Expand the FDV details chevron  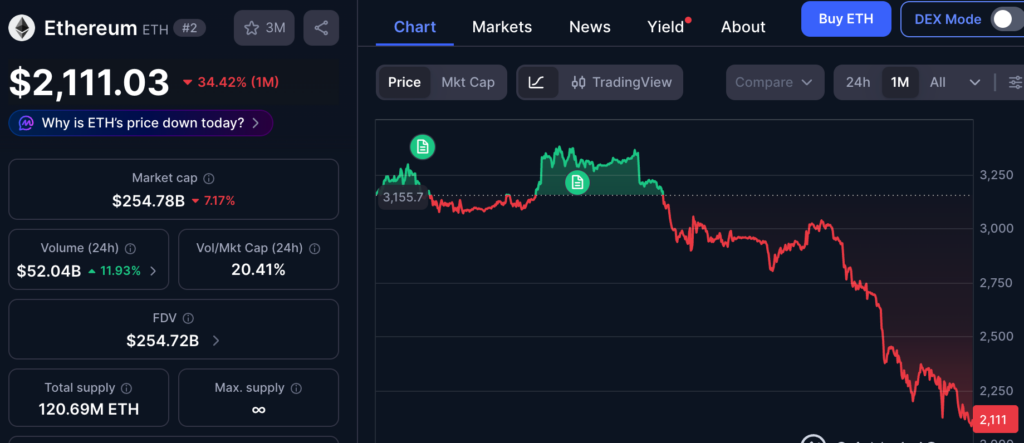[x=215, y=341]
